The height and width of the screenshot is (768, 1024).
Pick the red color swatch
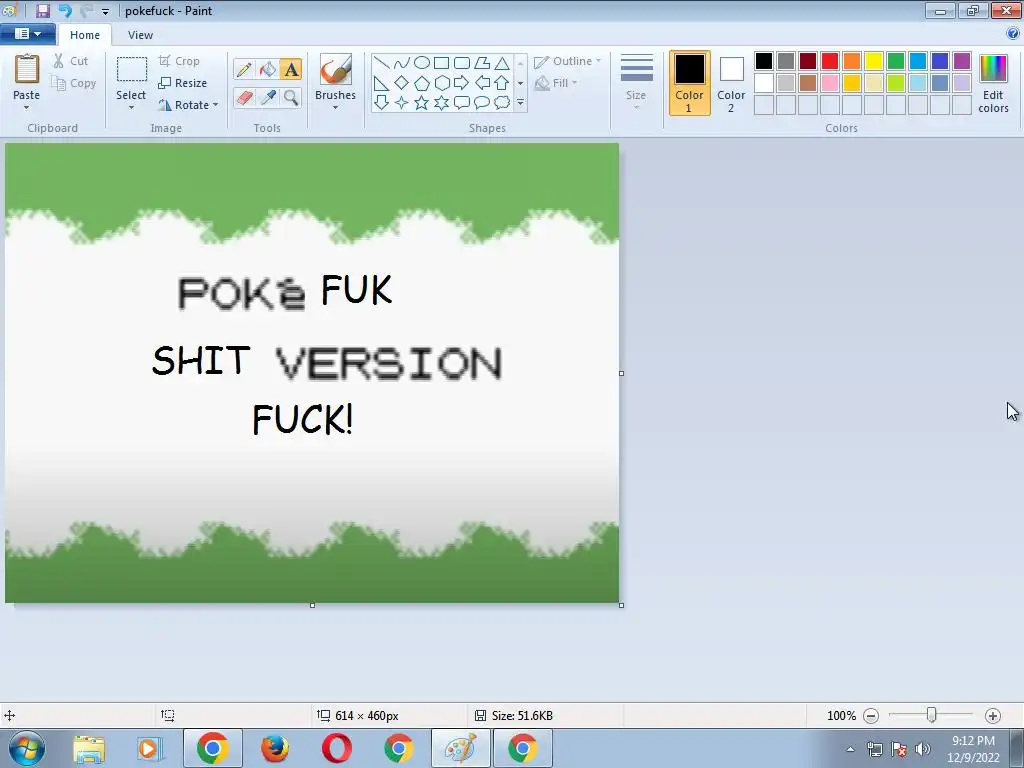(830, 61)
